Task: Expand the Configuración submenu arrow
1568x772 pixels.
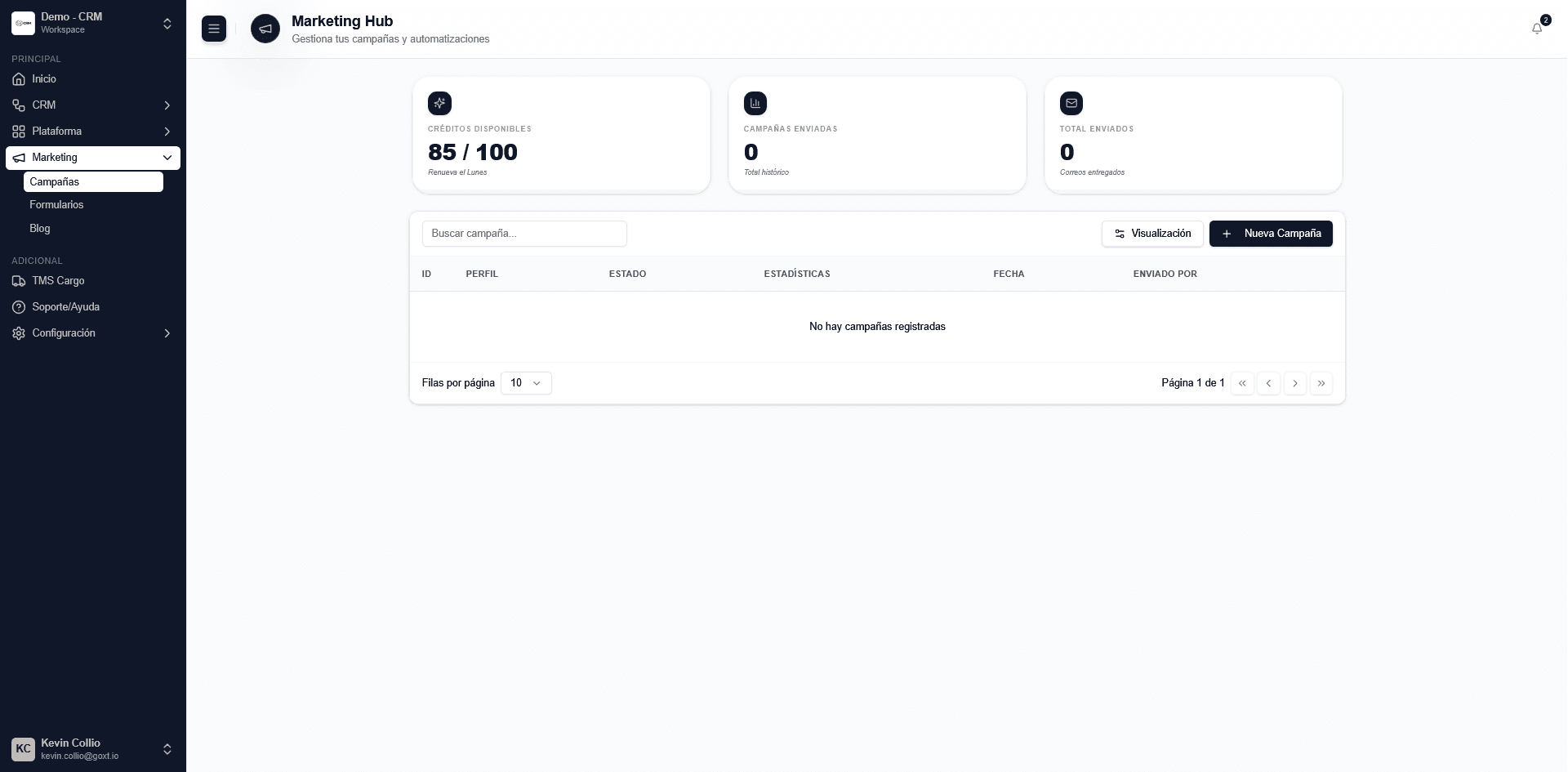Action: pyautogui.click(x=167, y=333)
